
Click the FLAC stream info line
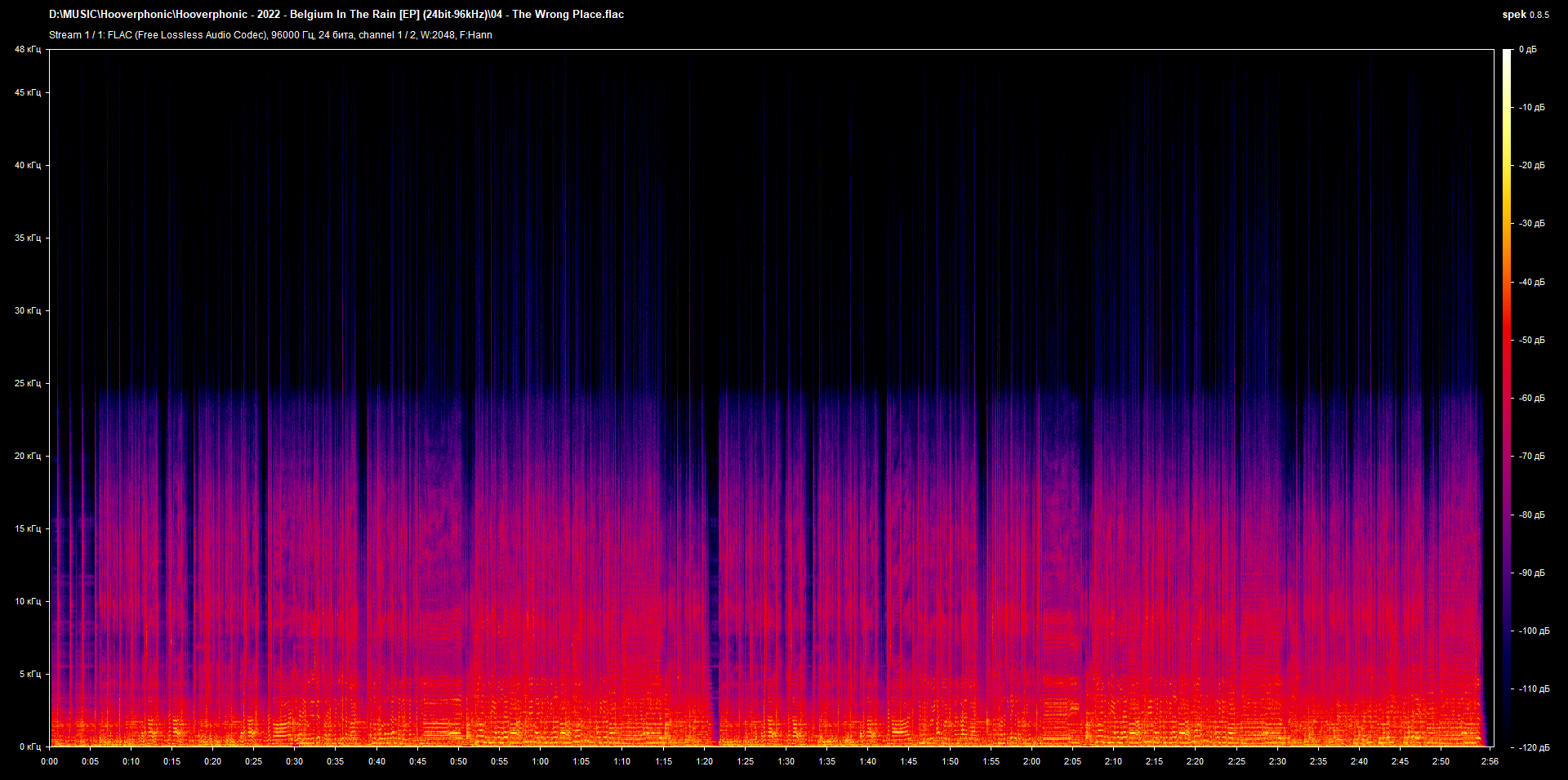tap(270, 35)
